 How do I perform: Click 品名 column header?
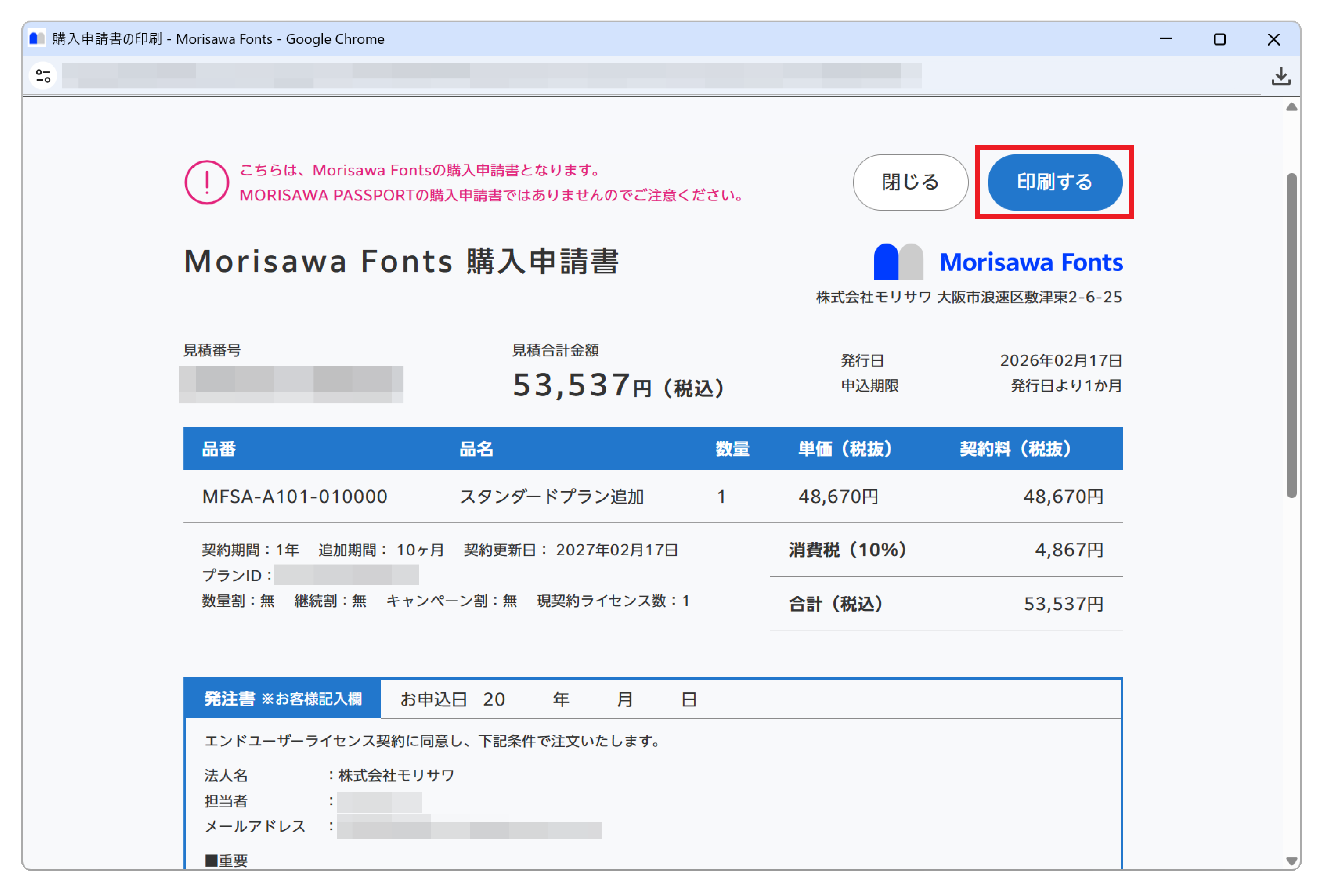476,449
